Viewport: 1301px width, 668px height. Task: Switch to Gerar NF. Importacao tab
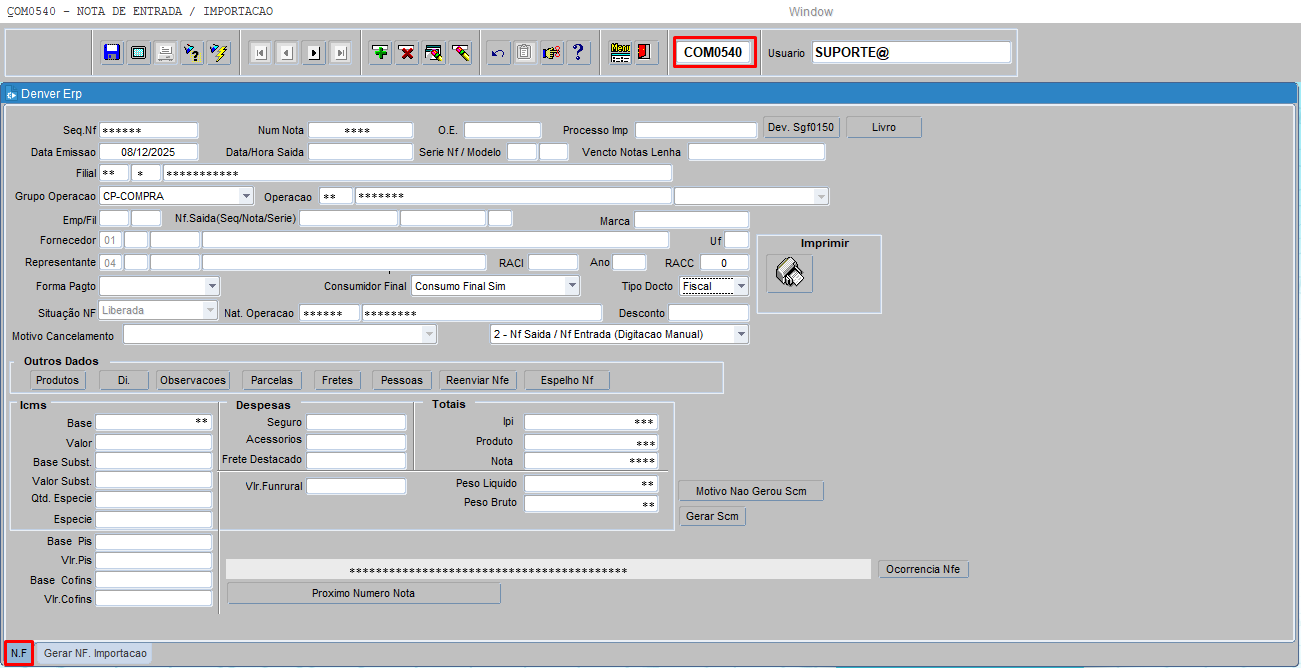pyautogui.click(x=95, y=653)
